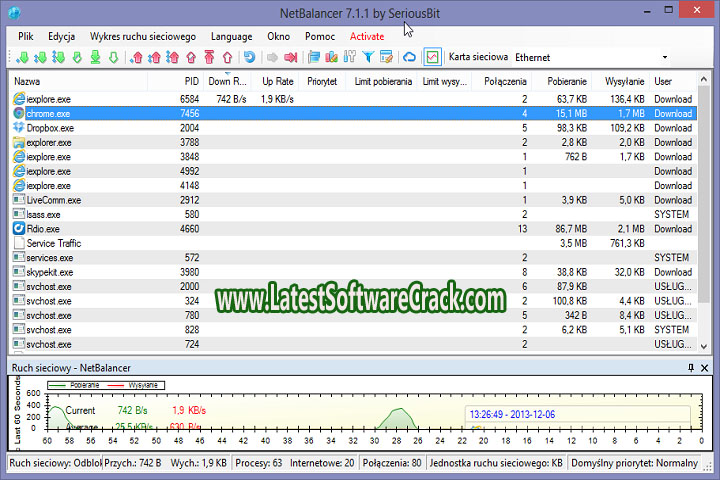The image size is (720, 480).
Task: Select the services.exe process row
Action: [x=354, y=258]
